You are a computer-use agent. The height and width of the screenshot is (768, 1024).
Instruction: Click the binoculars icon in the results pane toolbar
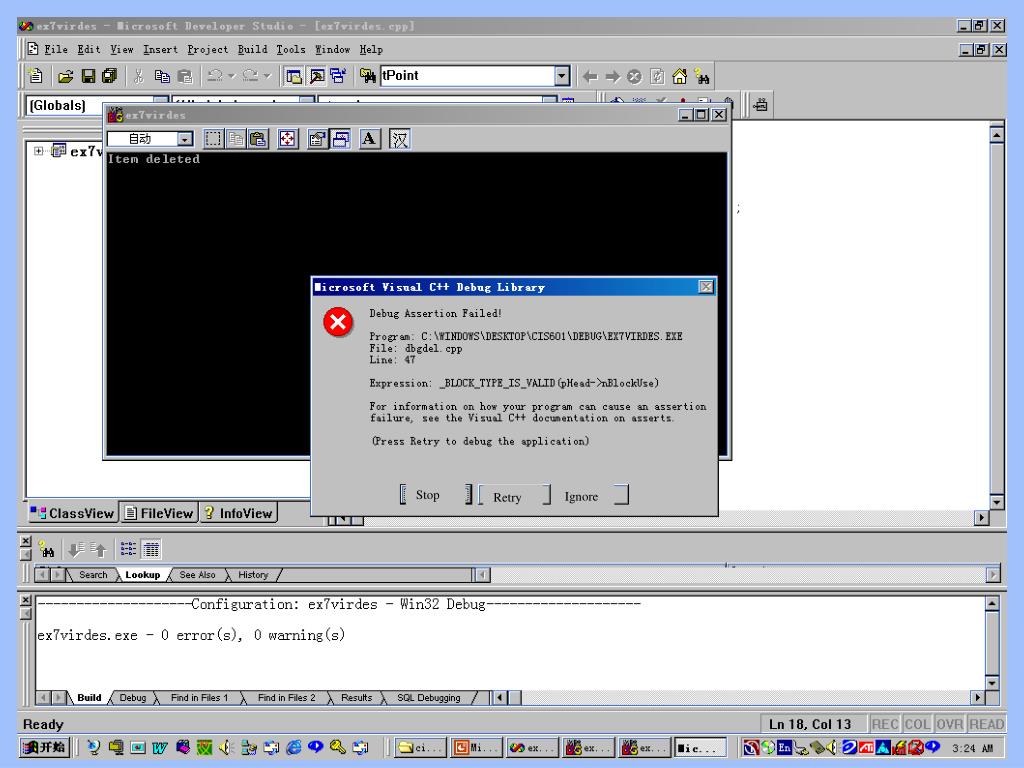coord(46,549)
